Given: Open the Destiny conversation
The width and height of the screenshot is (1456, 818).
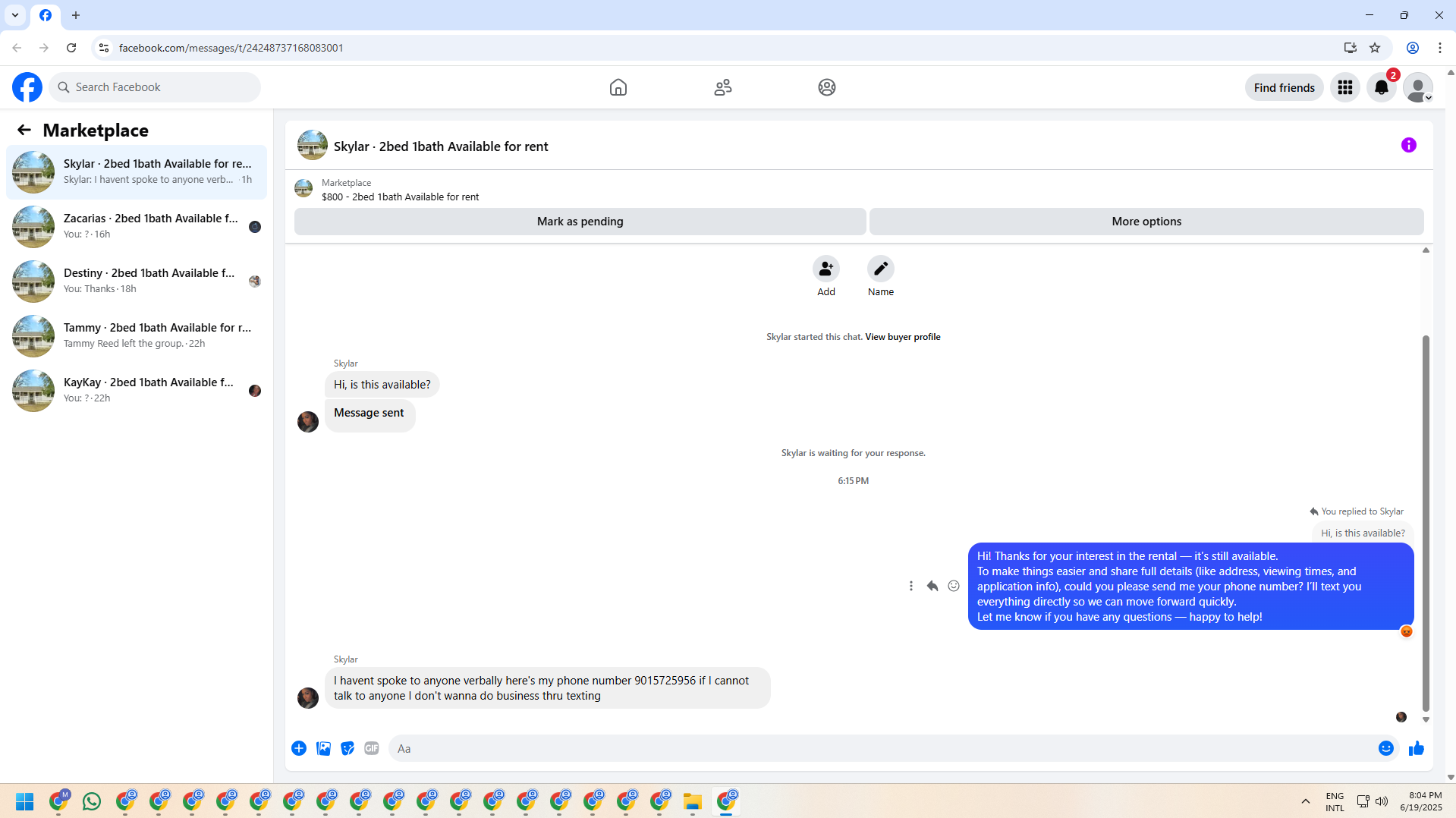Looking at the screenshot, I should 137,281.
